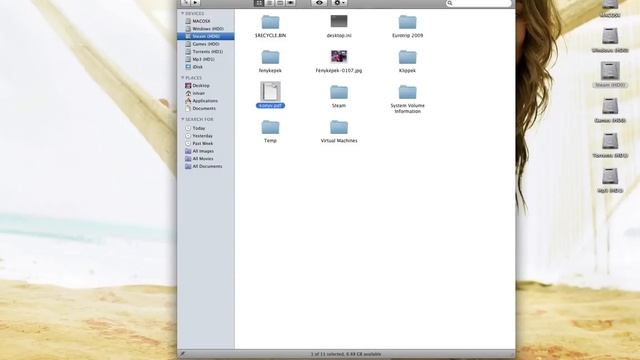Select Steam (HD0) in the sidebar
Viewport: 640px width, 360px height.
pos(206,36)
